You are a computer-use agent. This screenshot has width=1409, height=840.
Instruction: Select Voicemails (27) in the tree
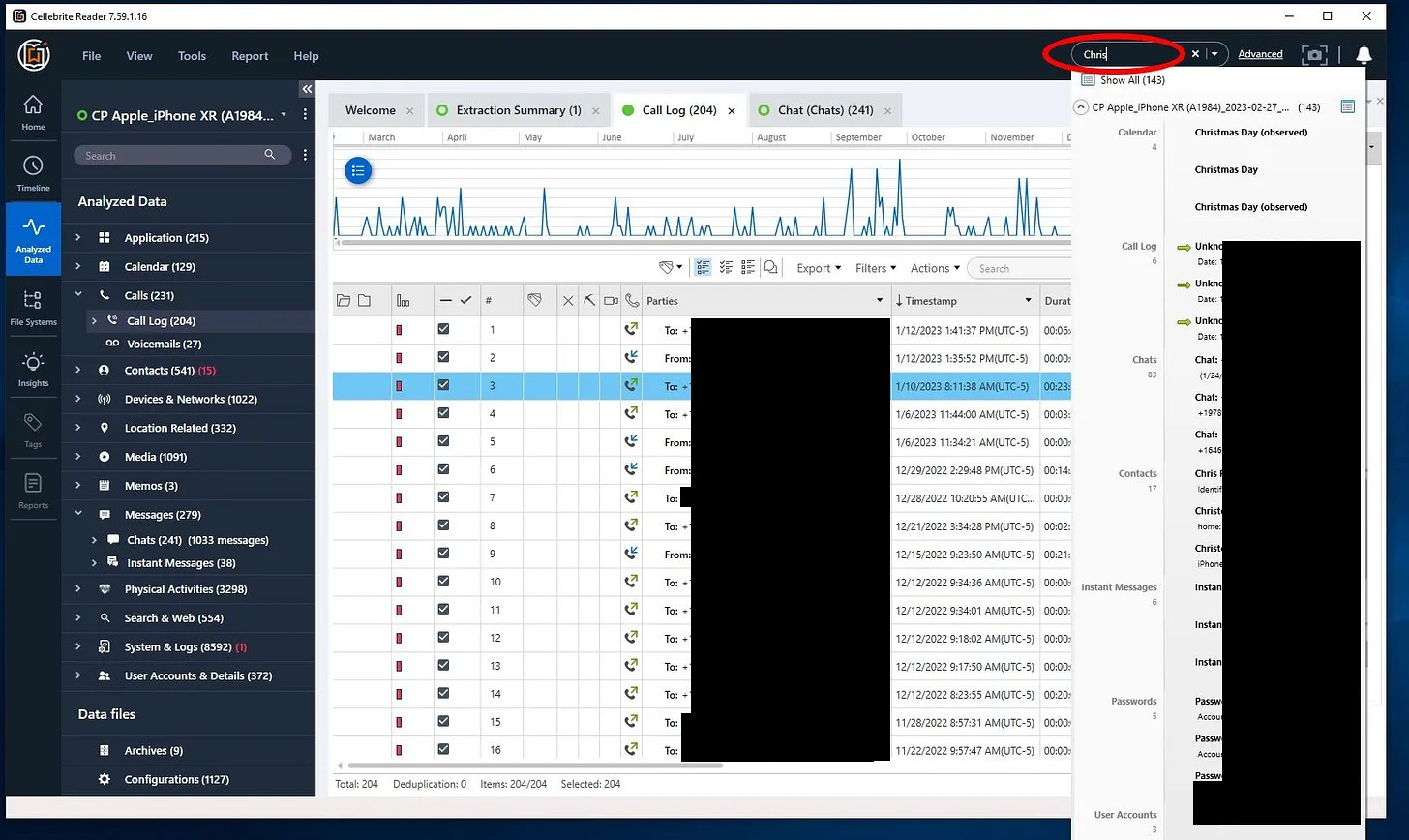pos(165,344)
